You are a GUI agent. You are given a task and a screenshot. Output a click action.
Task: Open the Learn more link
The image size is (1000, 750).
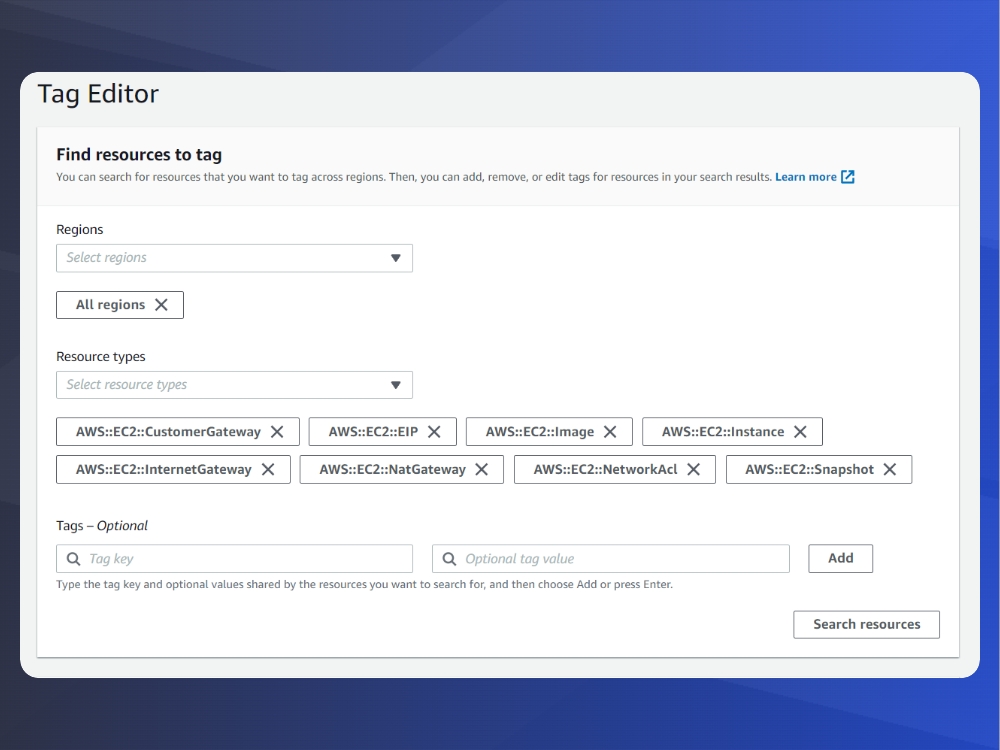[x=805, y=177]
